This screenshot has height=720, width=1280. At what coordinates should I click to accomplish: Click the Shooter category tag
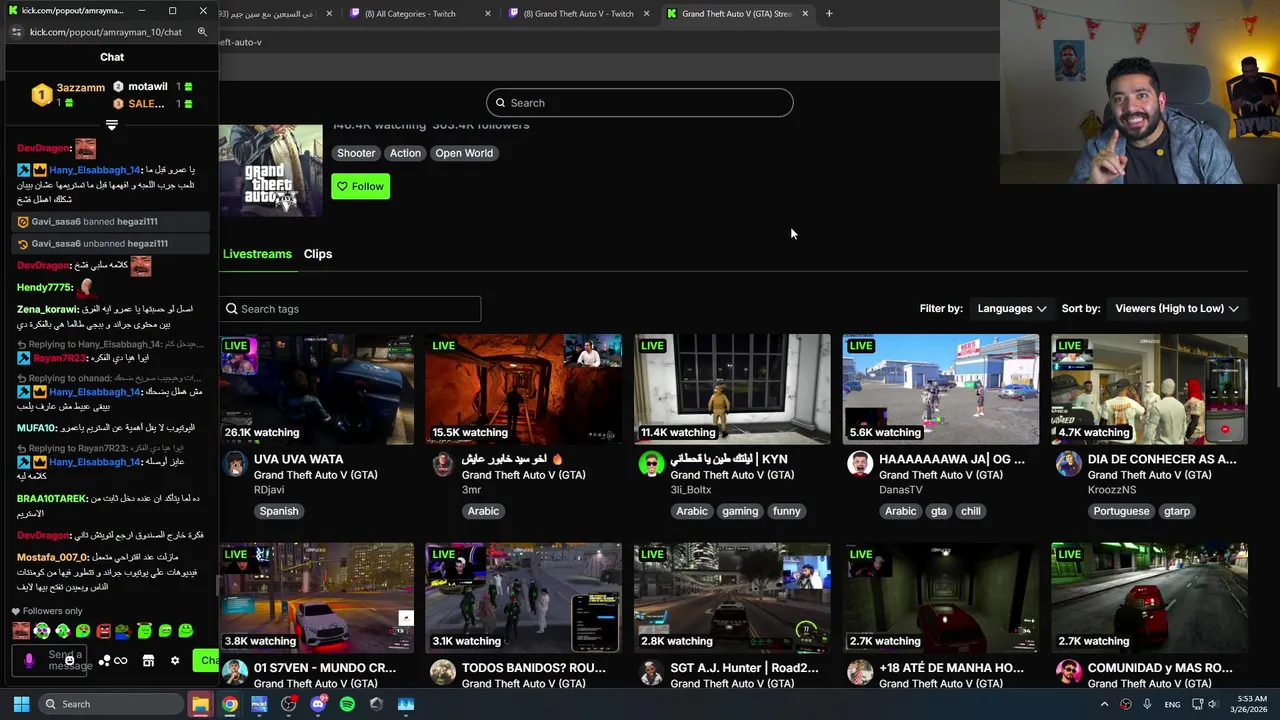click(356, 153)
